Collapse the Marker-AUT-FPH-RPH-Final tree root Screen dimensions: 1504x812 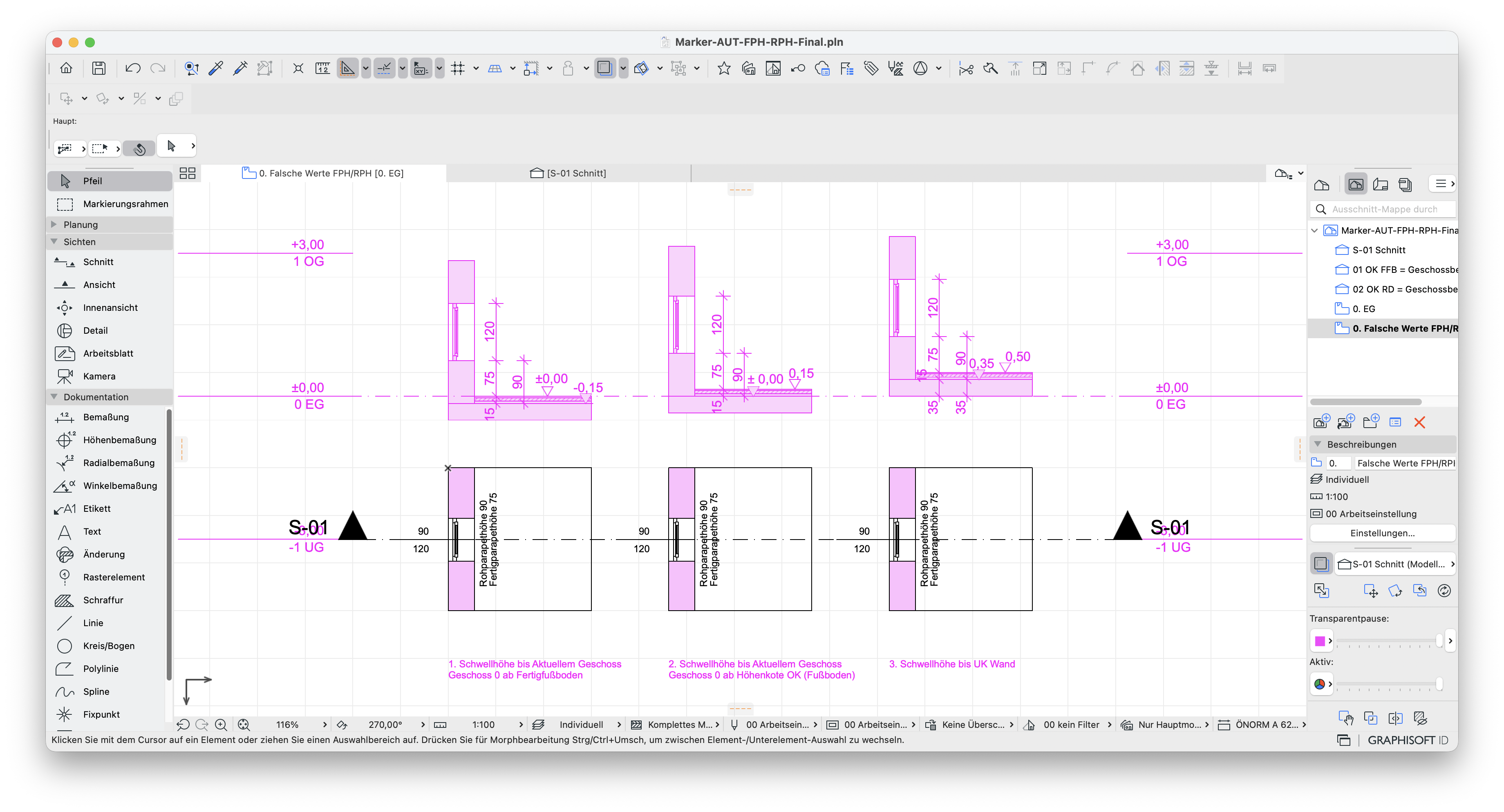pos(1315,230)
